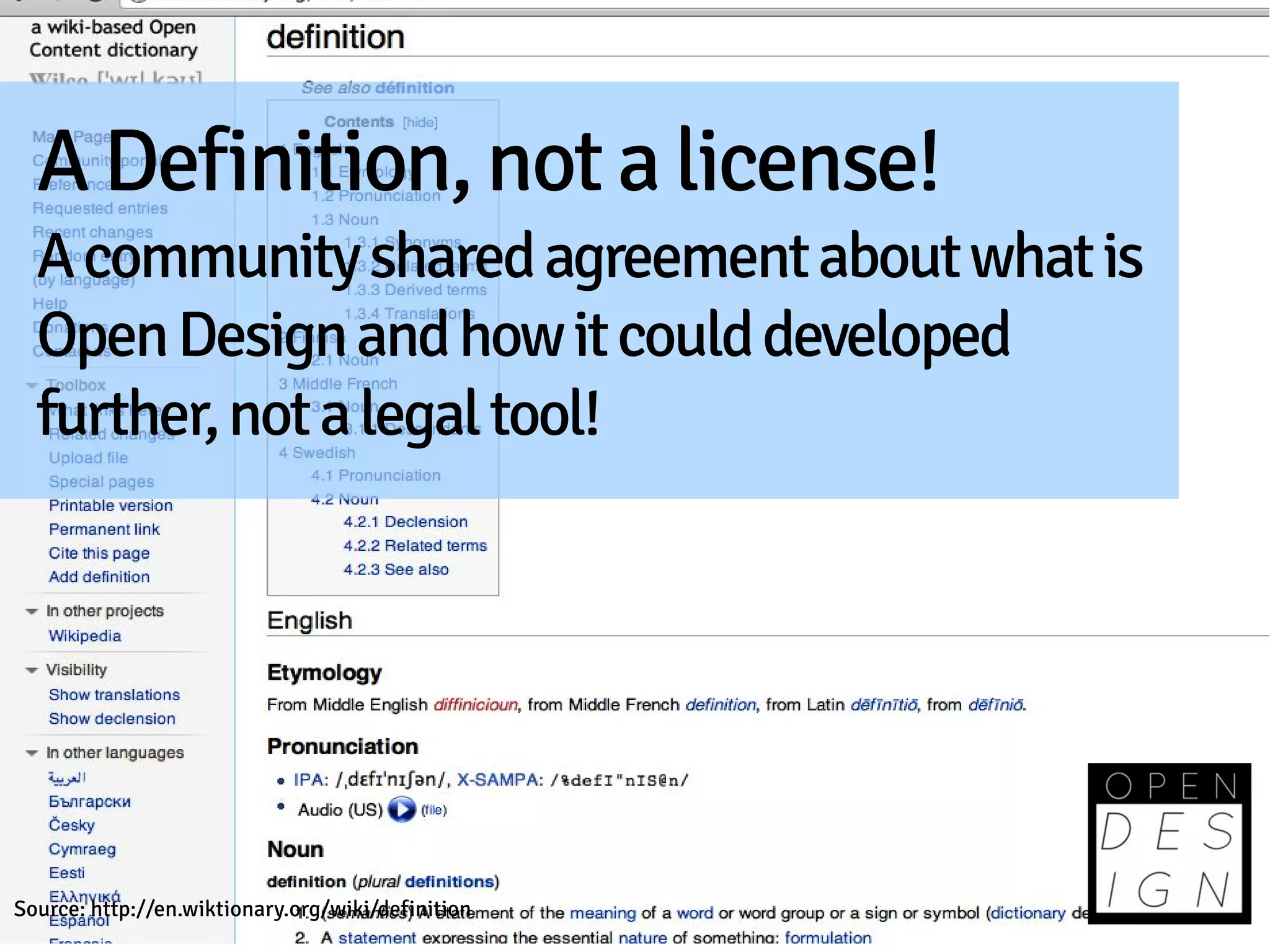
Task: Play the Audio (US) pronunciation
Action: [401, 809]
